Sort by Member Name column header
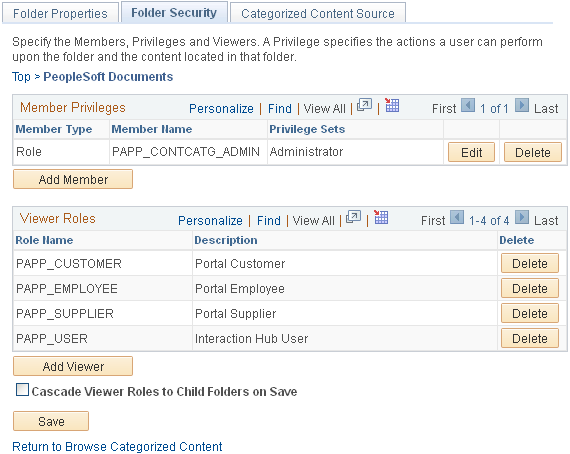 152,129
